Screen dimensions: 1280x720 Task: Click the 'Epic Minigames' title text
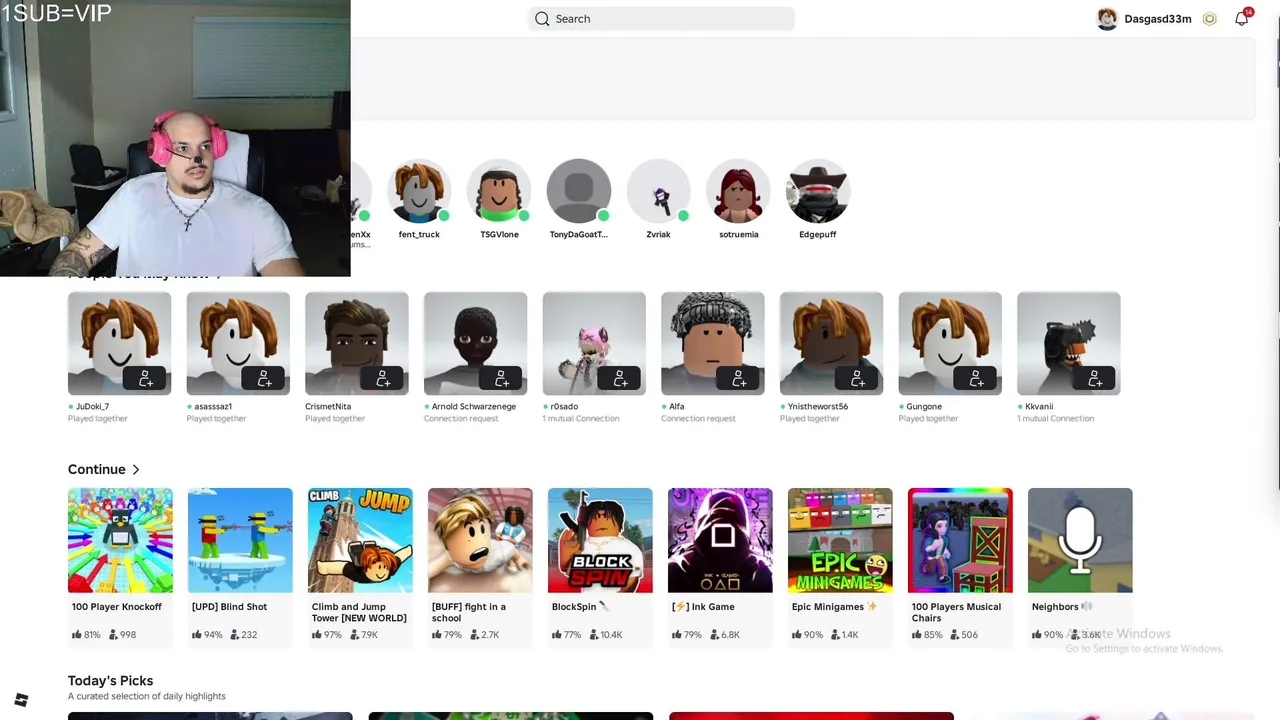(x=828, y=607)
